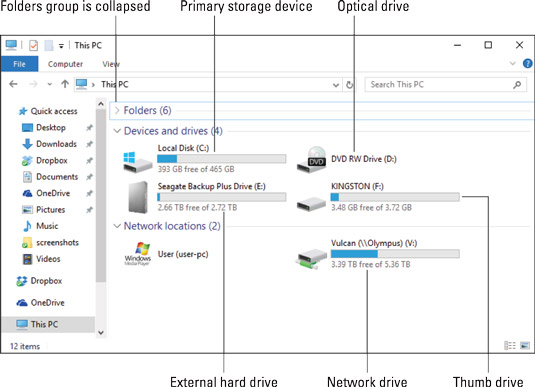Click "3.48 GB free of 3.72 GB" text
Image resolution: width=535 pixels, height=387 pixels.
point(371,207)
